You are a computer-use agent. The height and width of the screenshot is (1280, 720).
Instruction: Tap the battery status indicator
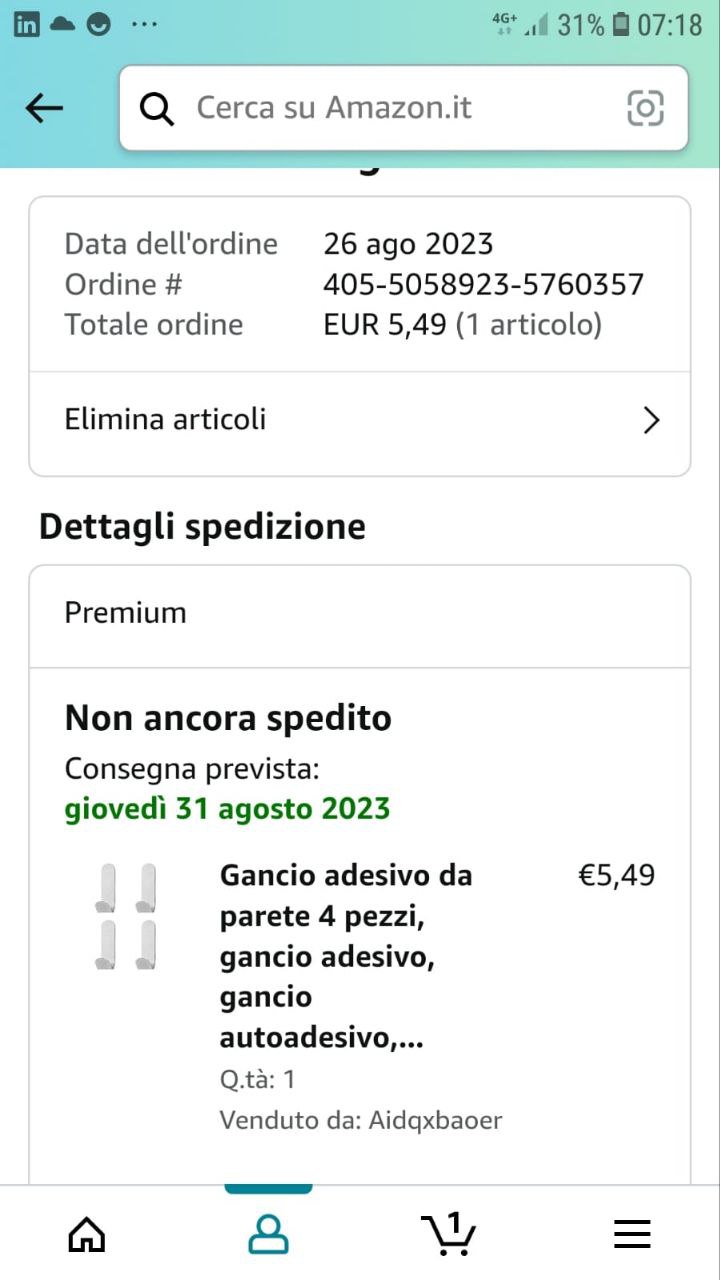click(x=621, y=25)
